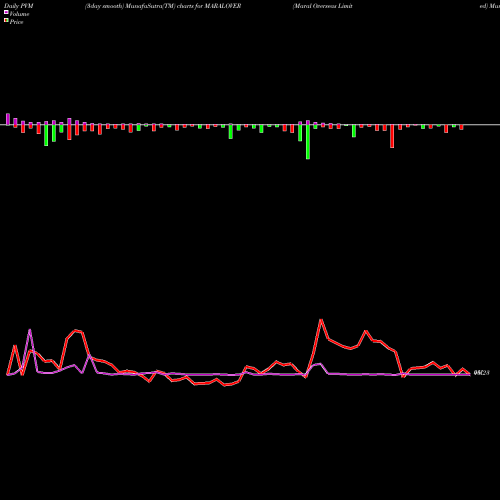Image resolution: width=500 pixels, height=500 pixels.
Task: Click the Price legend color swatch
Action: click(x=6, y=21)
